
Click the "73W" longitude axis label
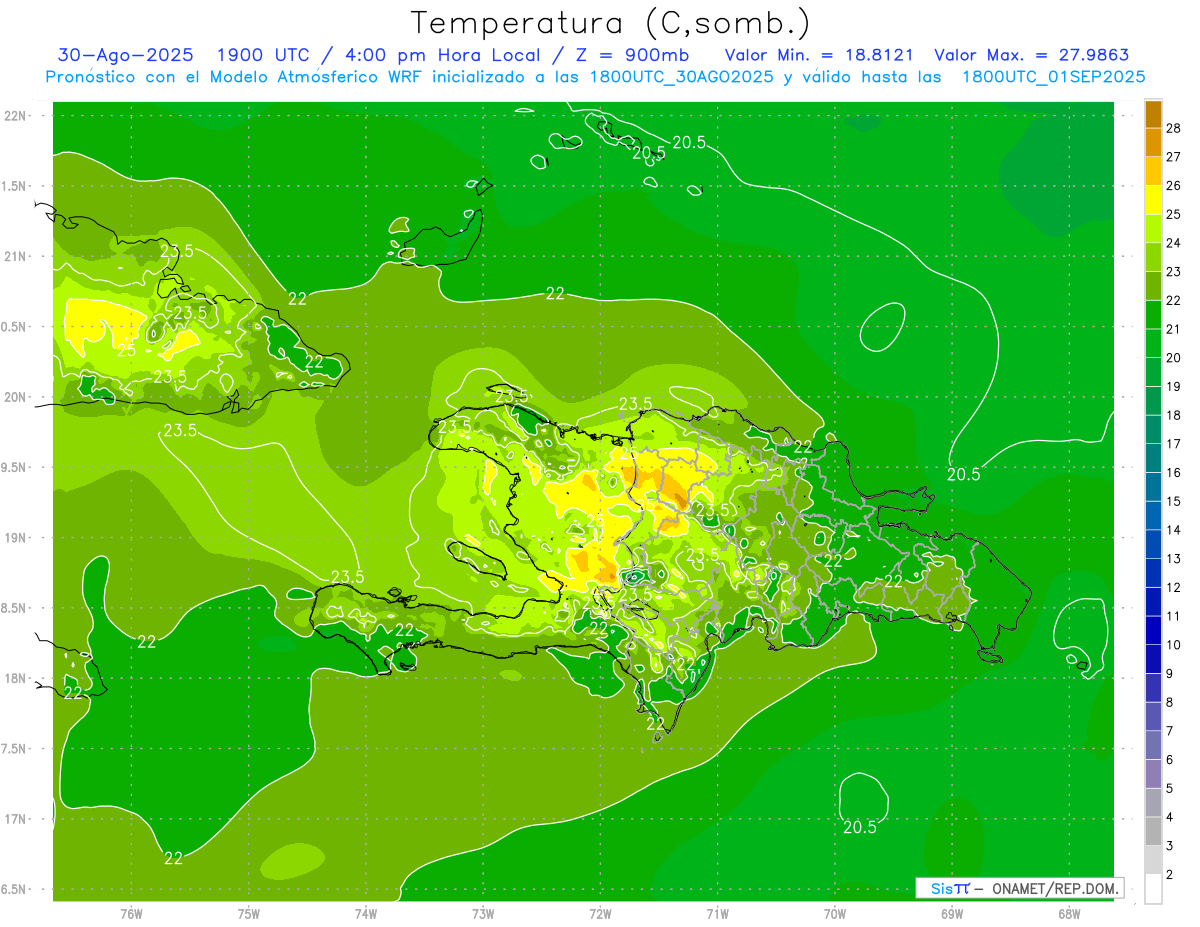pos(483,914)
